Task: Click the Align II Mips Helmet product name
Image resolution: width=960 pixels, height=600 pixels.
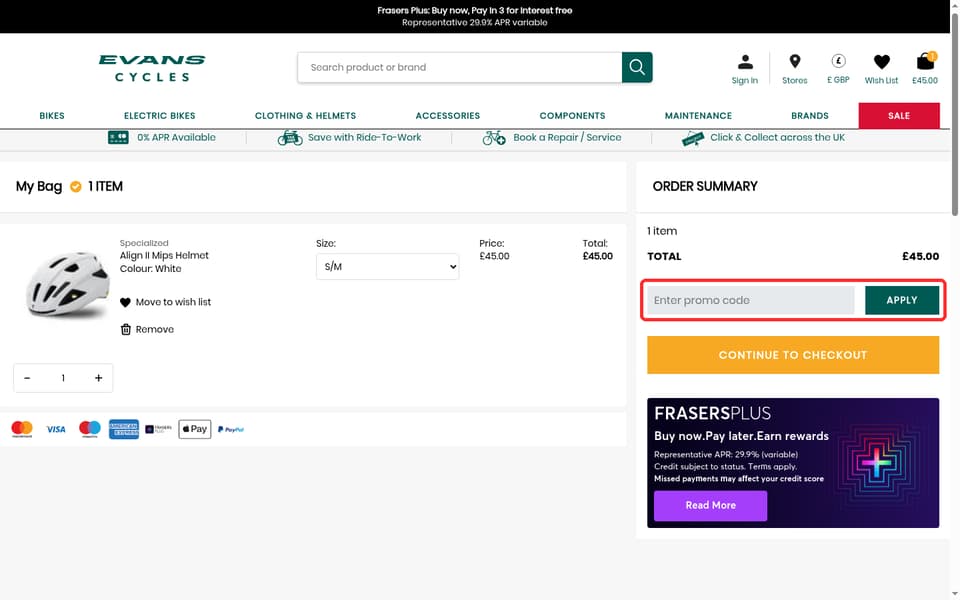Action: 164,256
